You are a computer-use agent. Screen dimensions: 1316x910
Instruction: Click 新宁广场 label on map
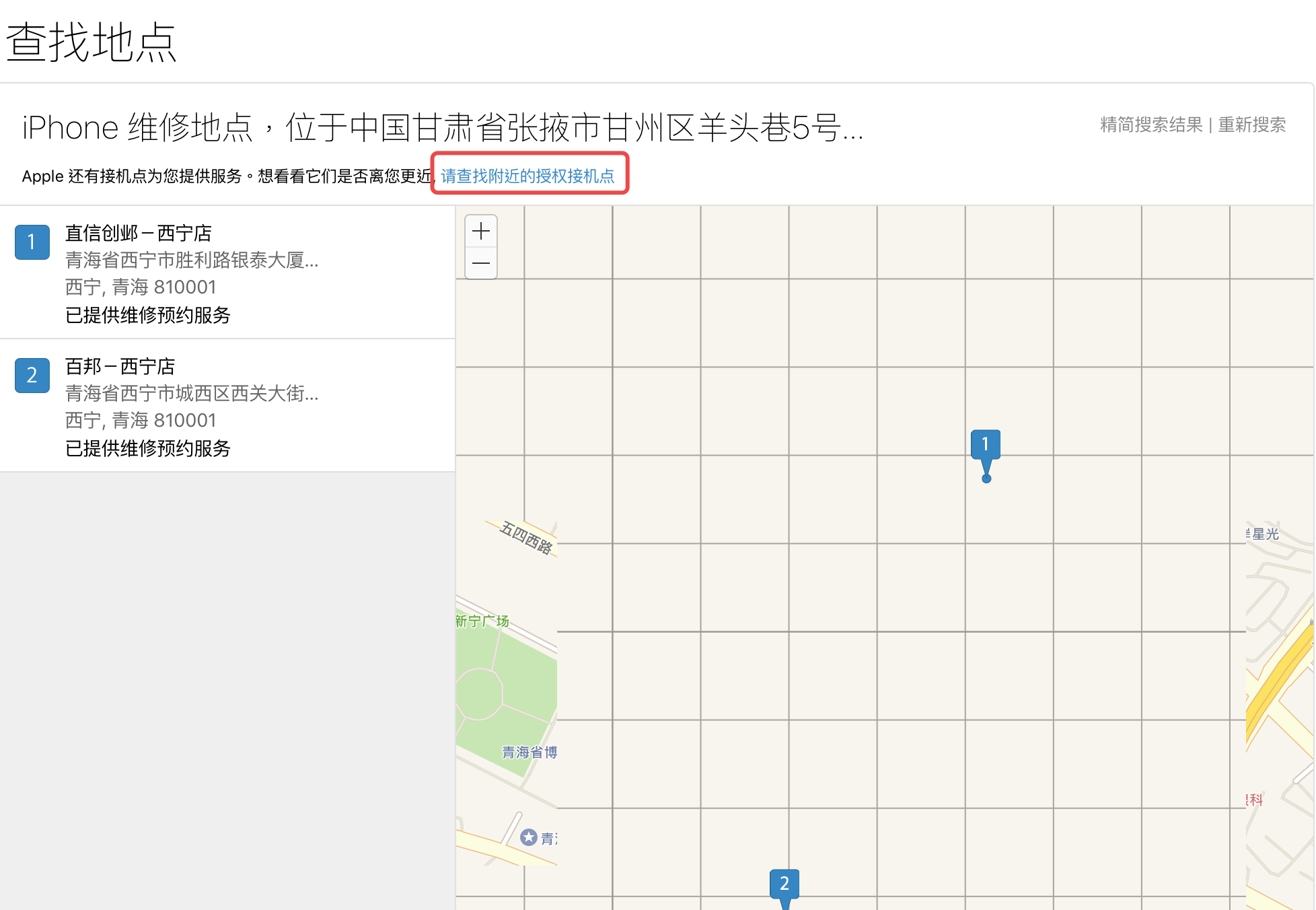tap(482, 621)
